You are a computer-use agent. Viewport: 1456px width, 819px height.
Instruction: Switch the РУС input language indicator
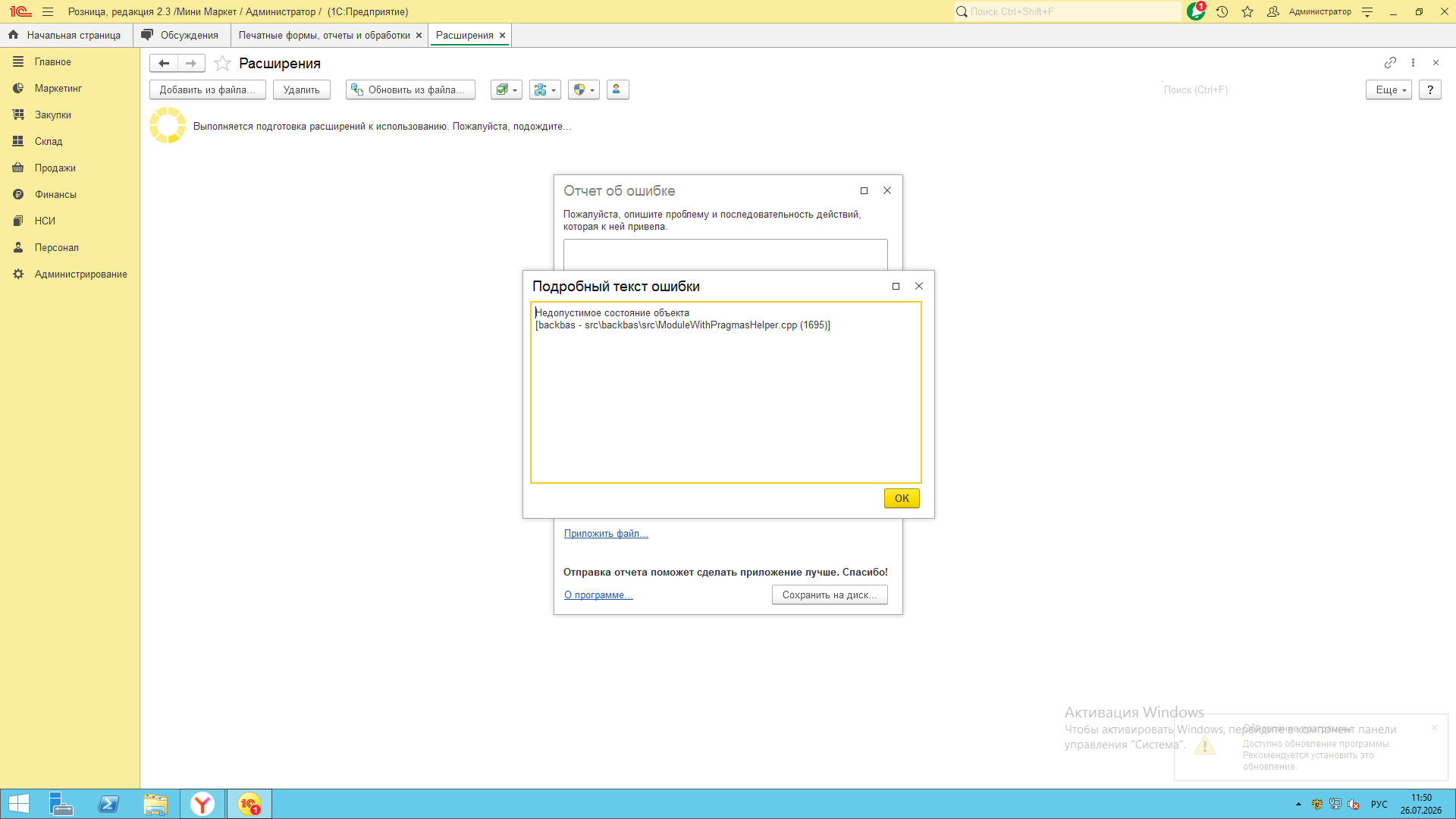1379,804
